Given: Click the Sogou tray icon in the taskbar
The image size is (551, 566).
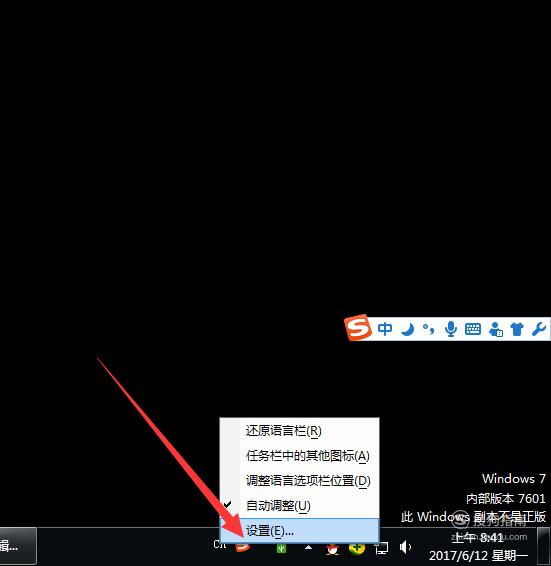Looking at the screenshot, I should (243, 547).
